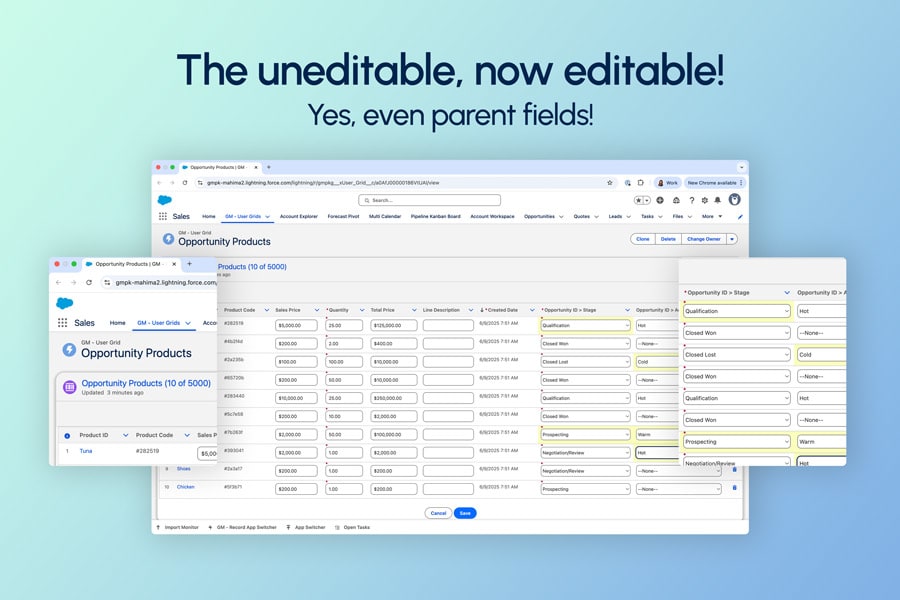Cancel the grid edits

[x=438, y=512]
